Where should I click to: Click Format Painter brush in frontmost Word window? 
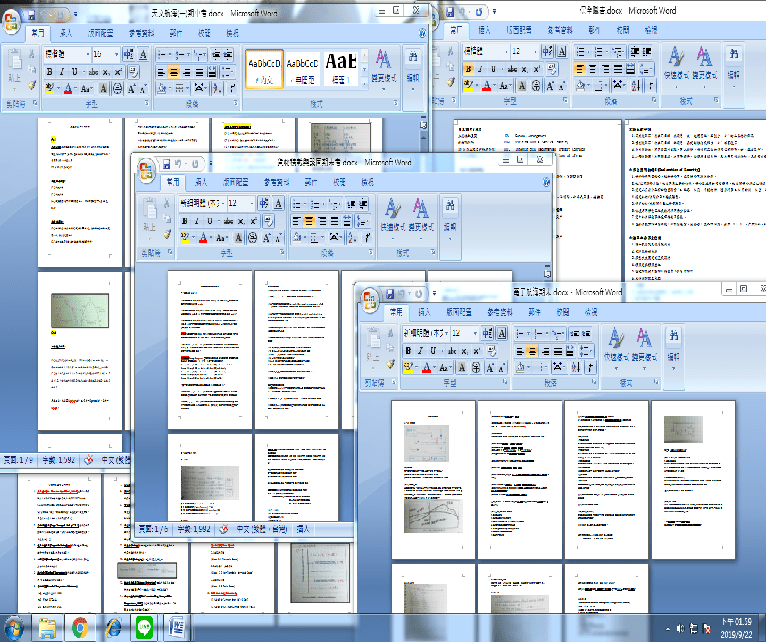pyautogui.click(x=390, y=364)
